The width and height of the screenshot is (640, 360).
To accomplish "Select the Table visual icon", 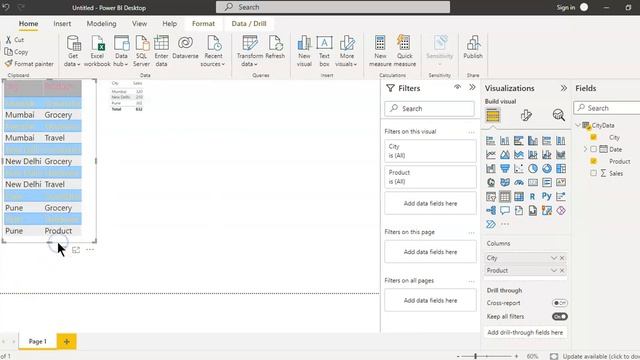I will click(505, 197).
